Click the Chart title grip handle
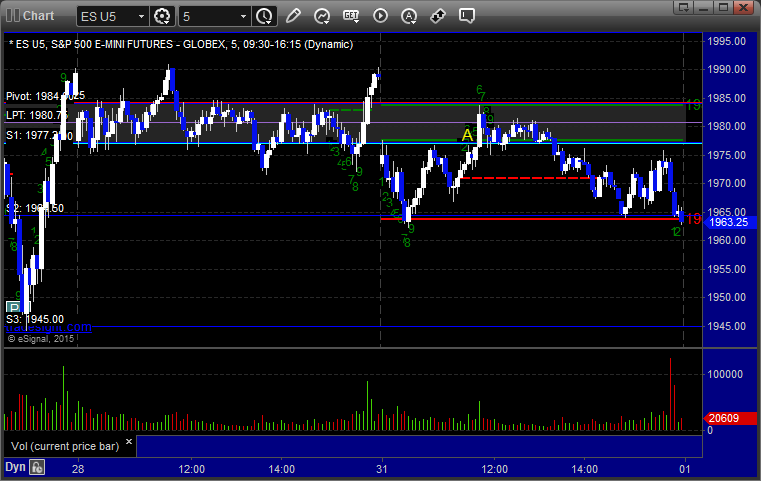This screenshot has width=761, height=481. [13, 16]
